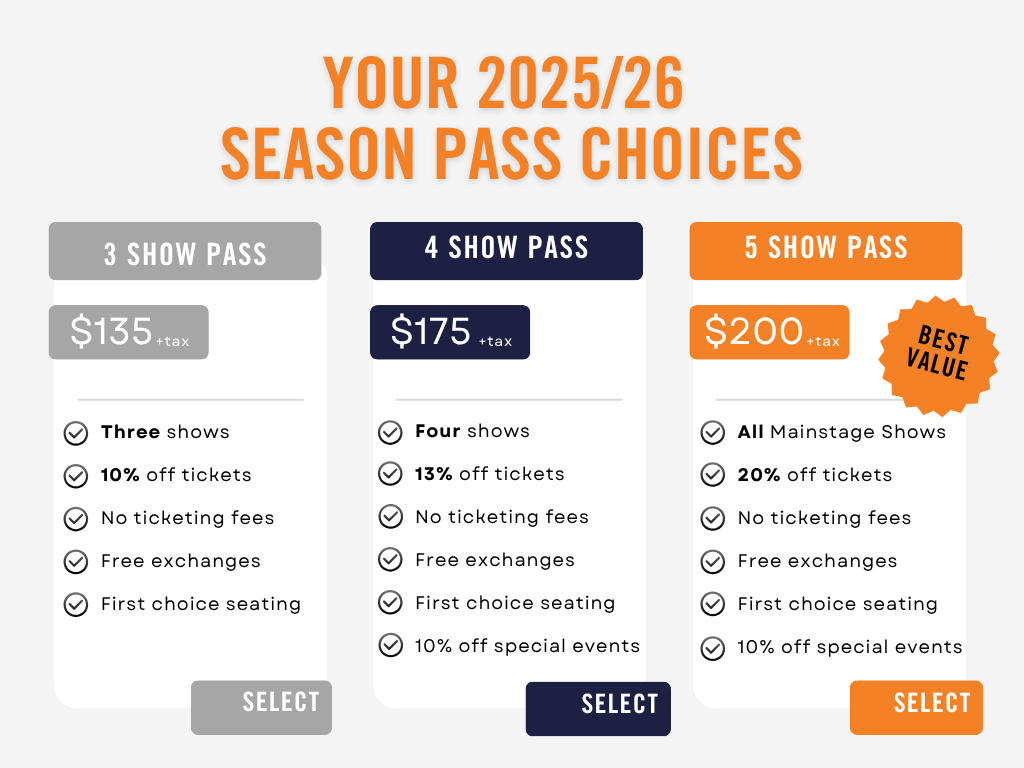
Task: Click the Best Value starburst badge
Action: tap(938, 356)
